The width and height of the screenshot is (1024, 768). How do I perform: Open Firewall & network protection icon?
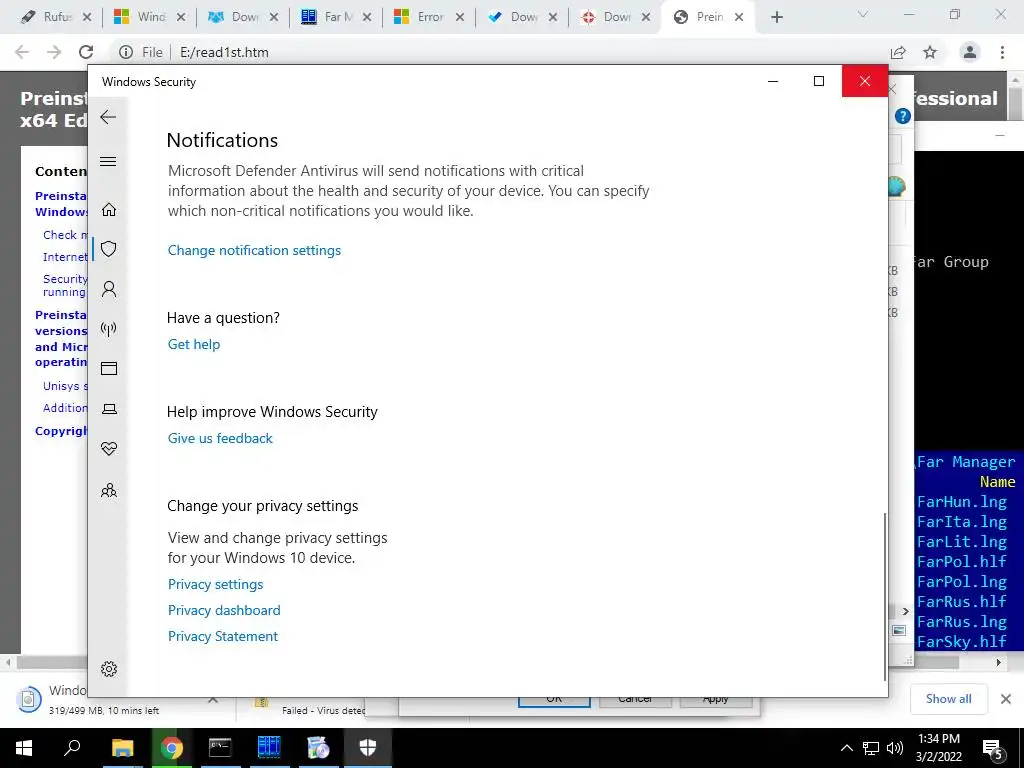pyautogui.click(x=109, y=328)
